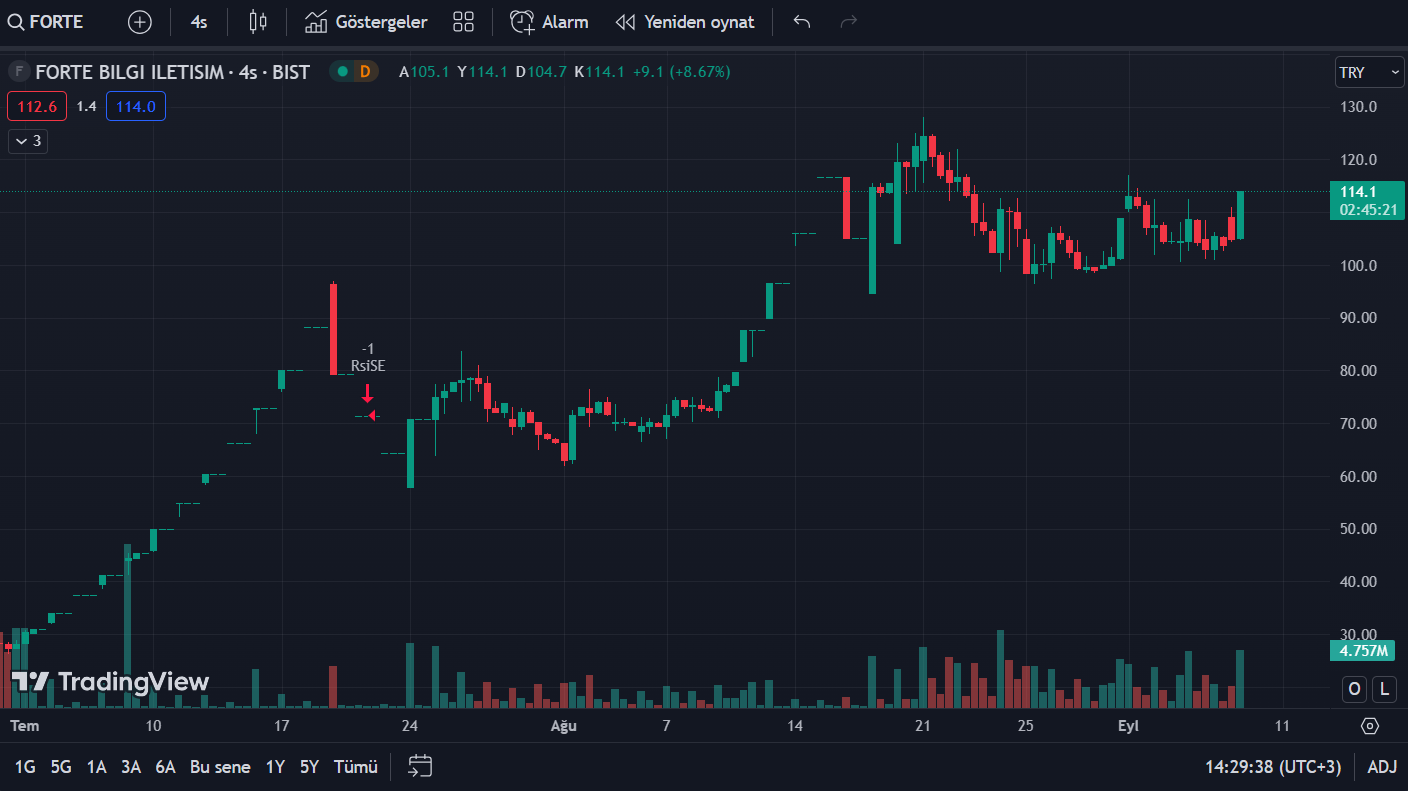
Task: Open symbol search for FORTE
Action: point(46,22)
